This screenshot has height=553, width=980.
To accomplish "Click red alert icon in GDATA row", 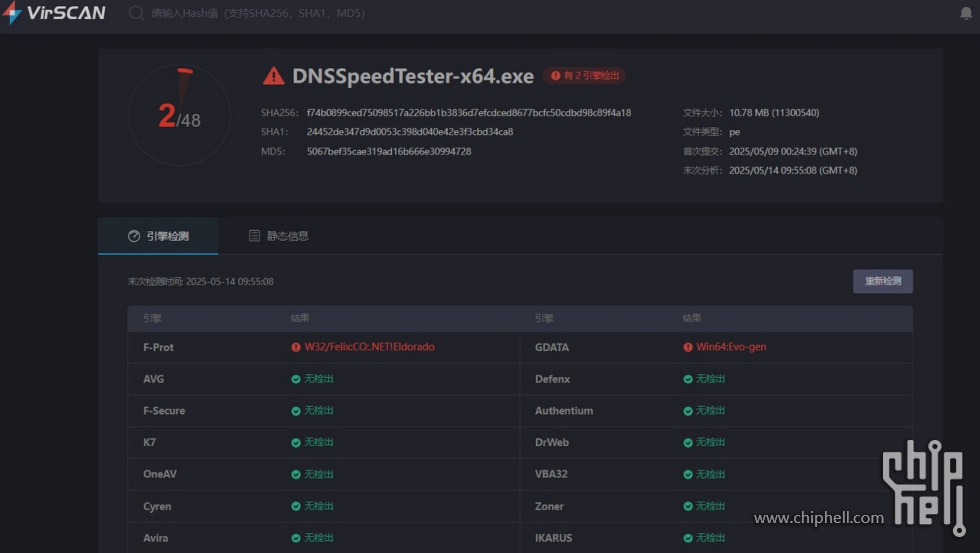I will [688, 347].
